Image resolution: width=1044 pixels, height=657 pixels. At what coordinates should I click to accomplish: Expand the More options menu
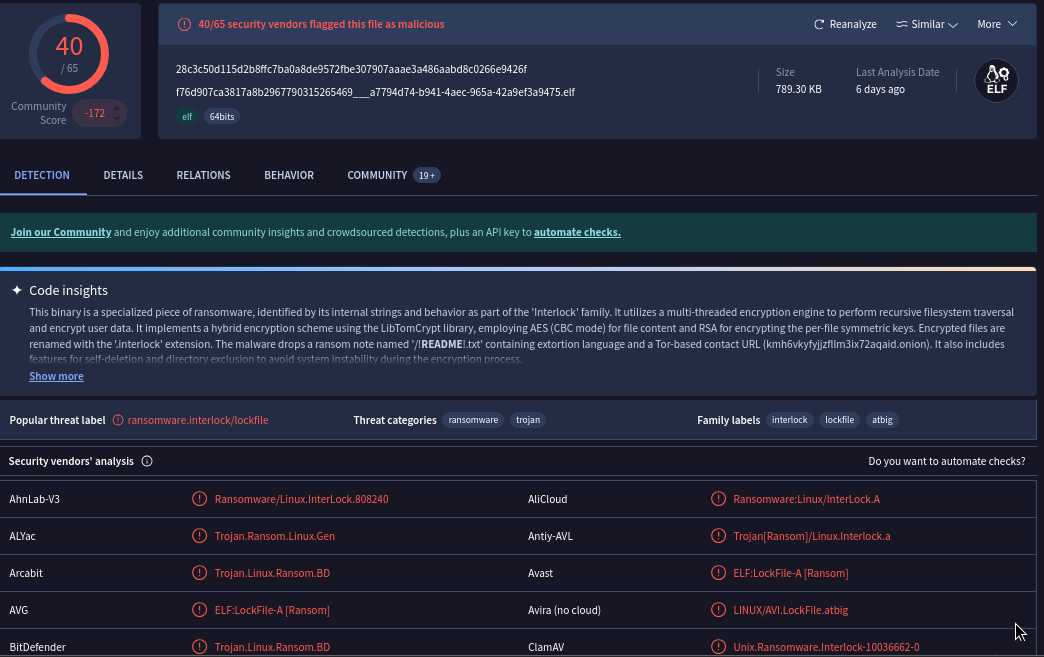[x=997, y=24]
